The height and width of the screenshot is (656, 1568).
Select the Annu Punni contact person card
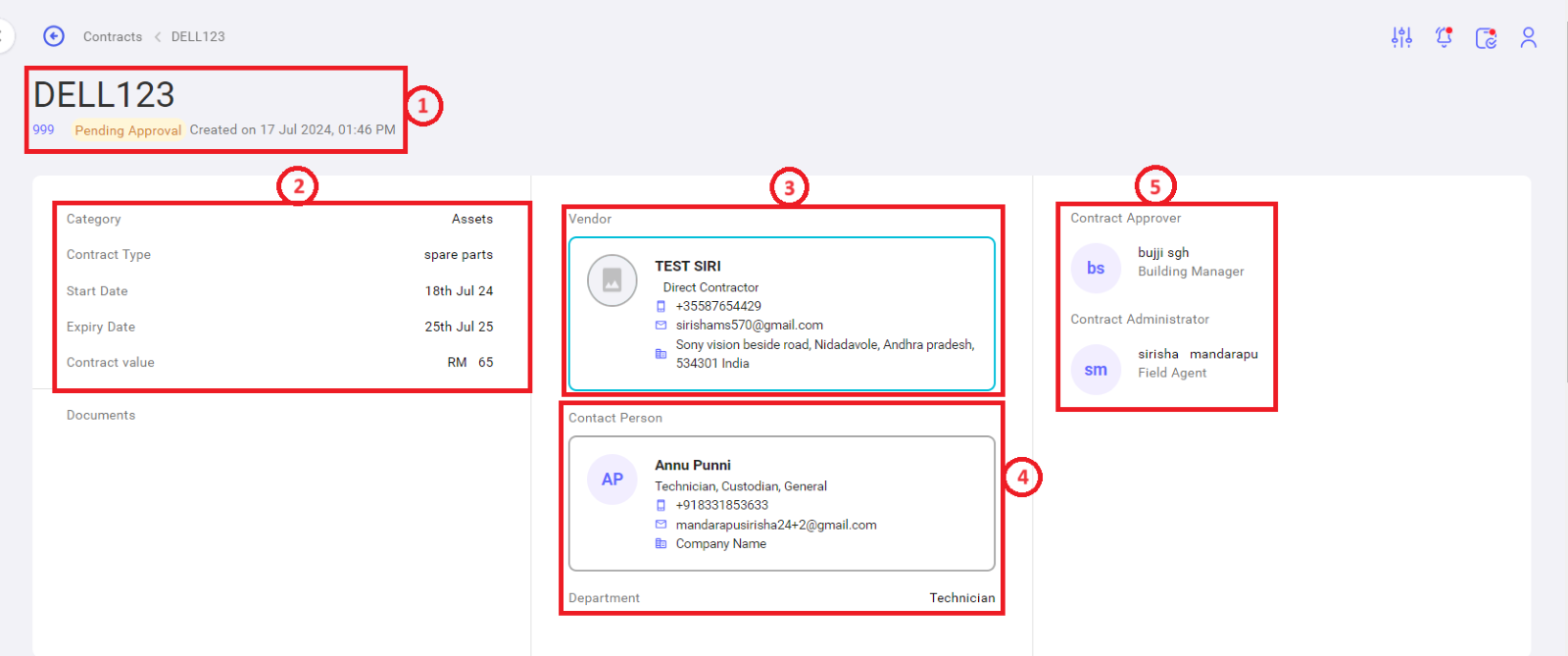(x=782, y=503)
